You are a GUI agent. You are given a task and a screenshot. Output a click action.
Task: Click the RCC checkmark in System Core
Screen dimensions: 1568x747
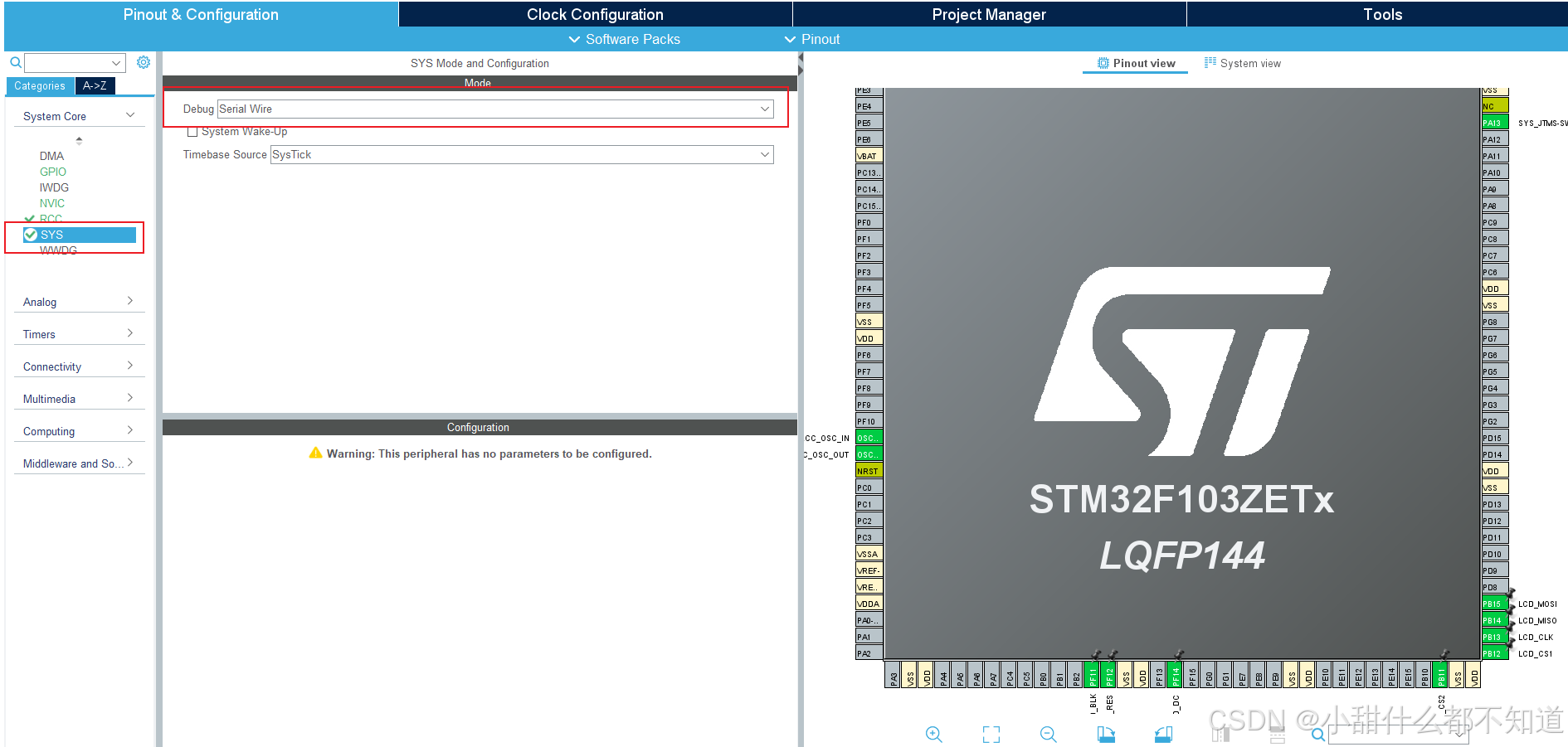tap(32, 218)
